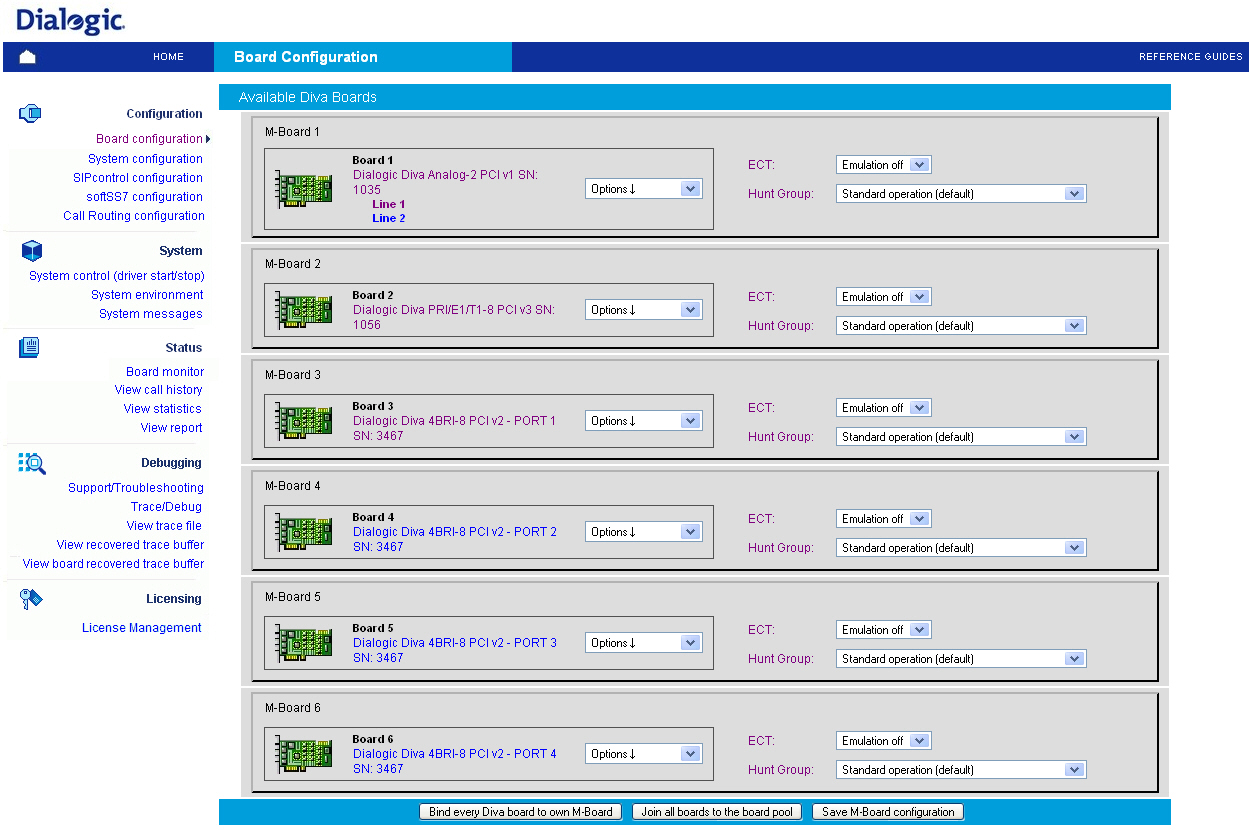Select the System cube icon in the sidebar

click(30, 250)
